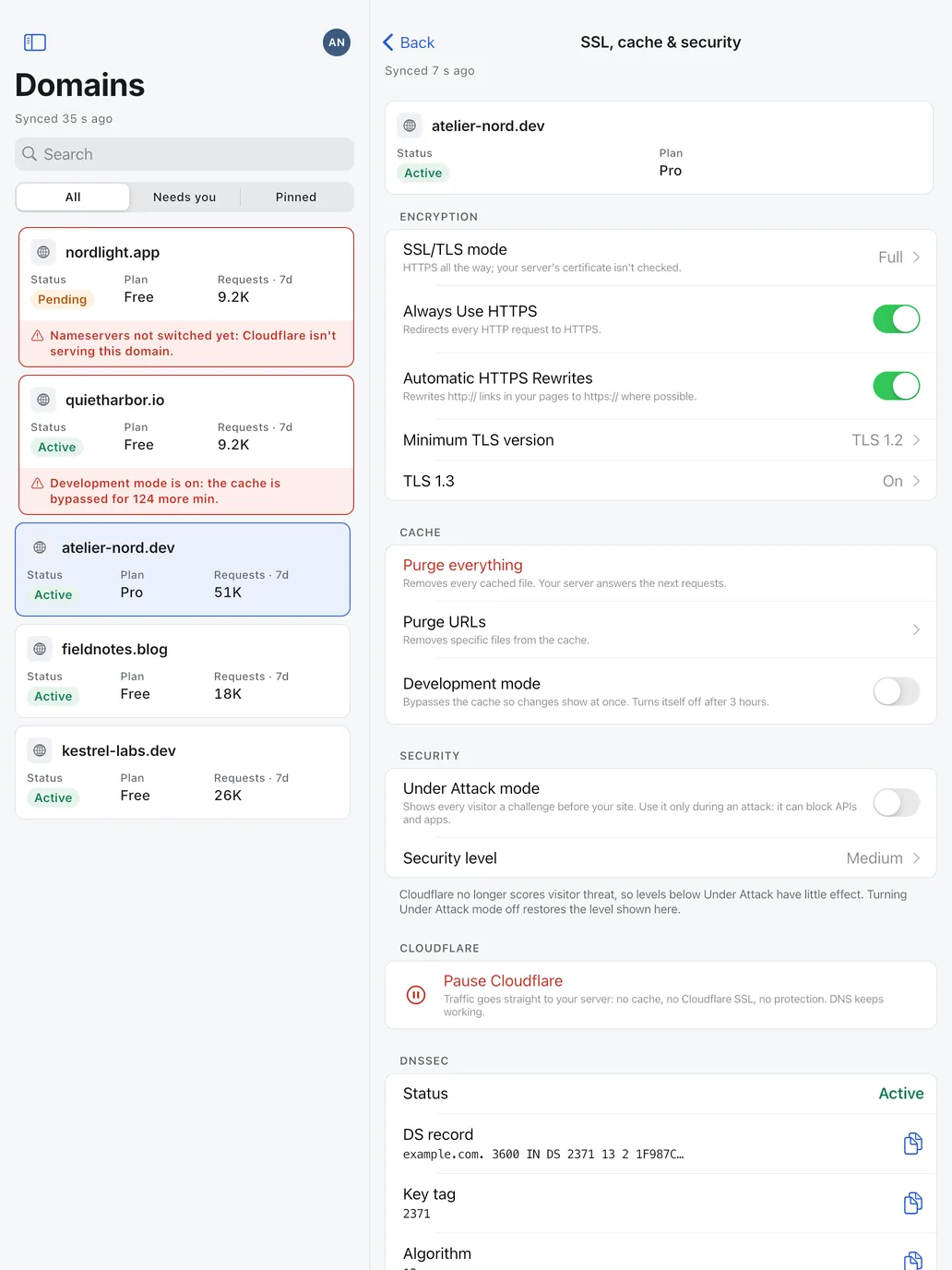Open Security level Medium selector

660,858
